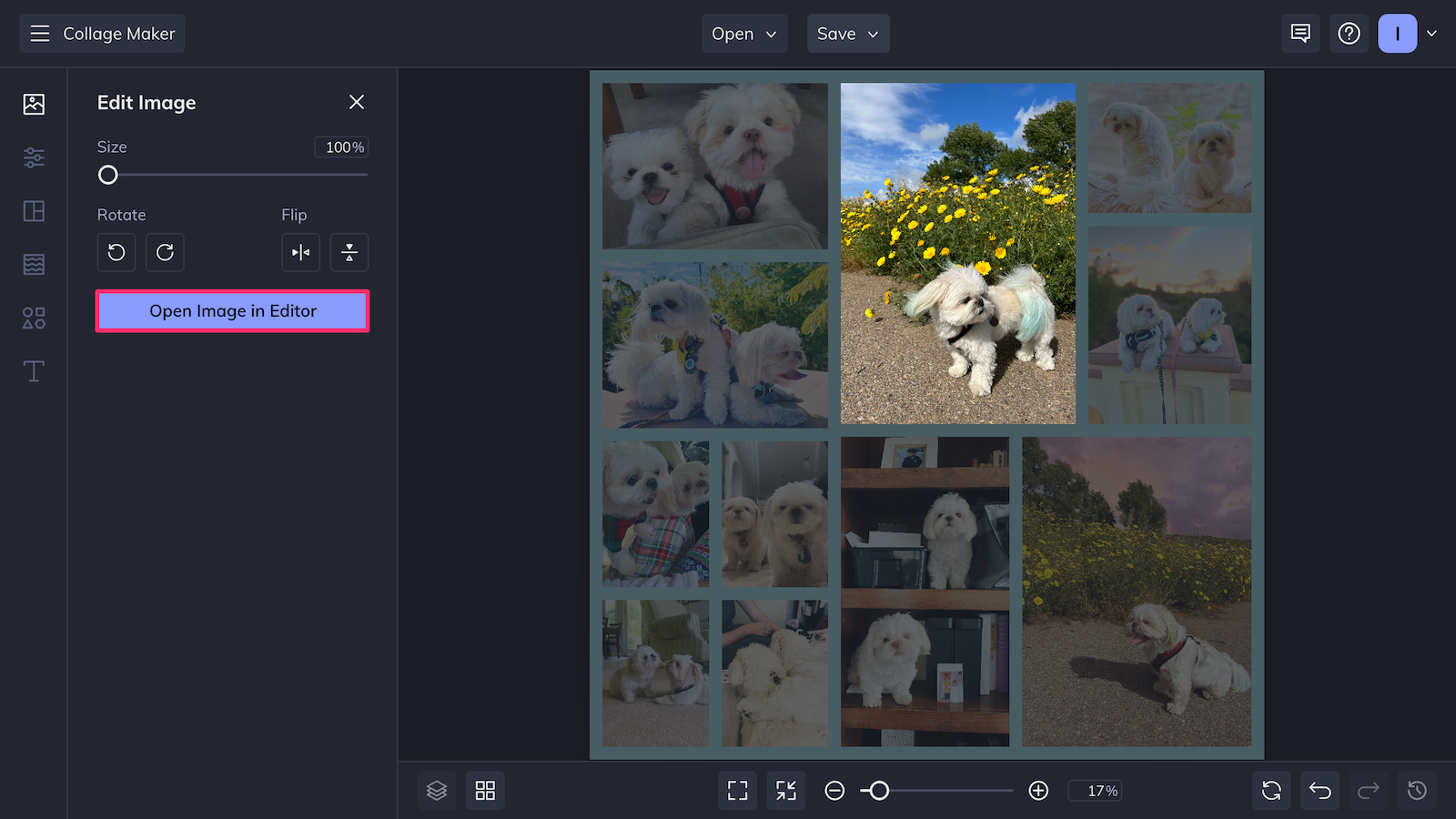Open the Adjustments panel icon
Viewport: 1456px width, 819px height.
click(33, 157)
